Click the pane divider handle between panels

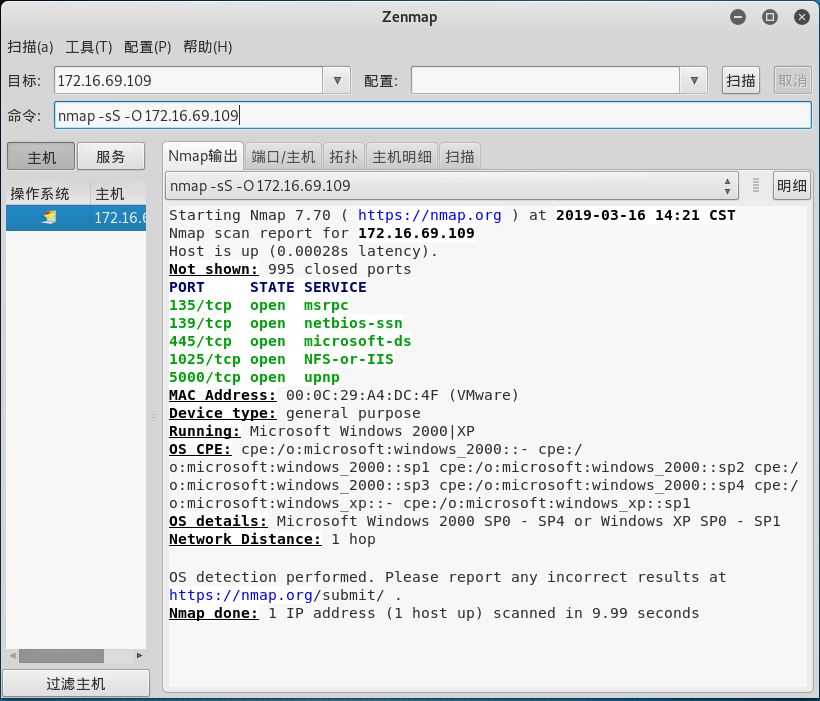pos(154,417)
